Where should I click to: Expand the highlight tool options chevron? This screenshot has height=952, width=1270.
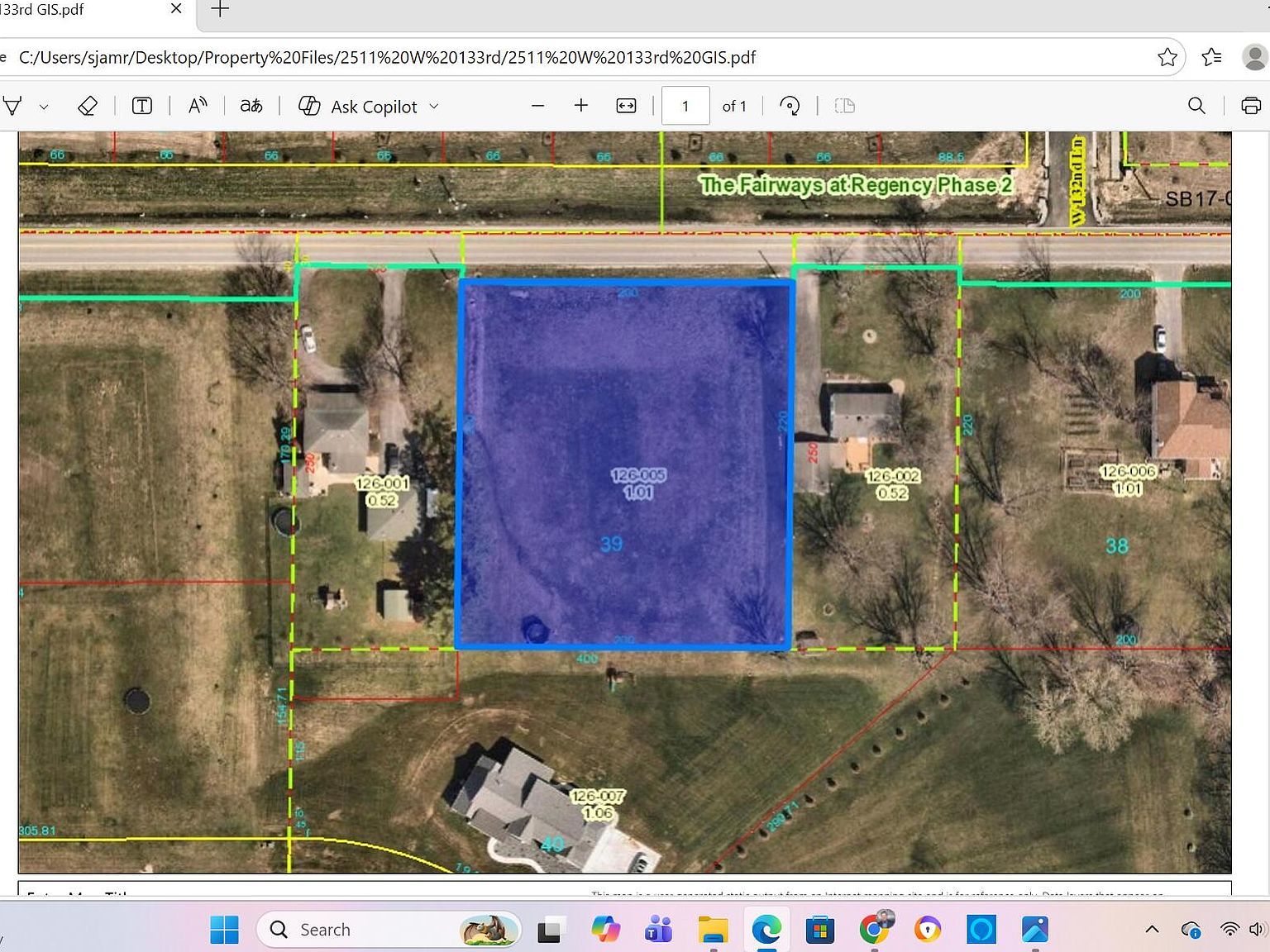[44, 107]
